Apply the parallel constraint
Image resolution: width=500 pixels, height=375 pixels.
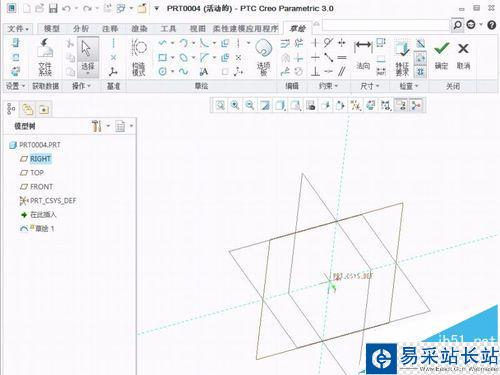pos(342,71)
